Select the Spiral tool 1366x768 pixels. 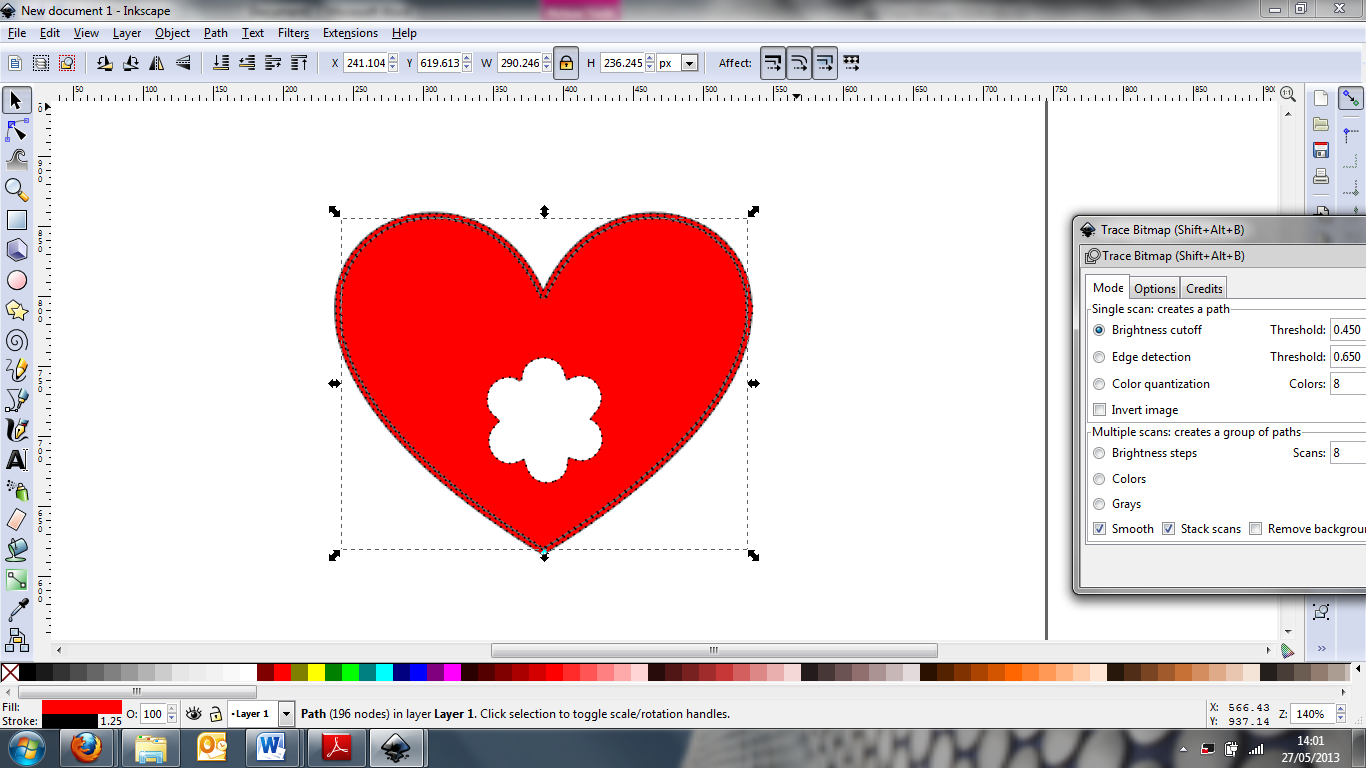pos(17,340)
